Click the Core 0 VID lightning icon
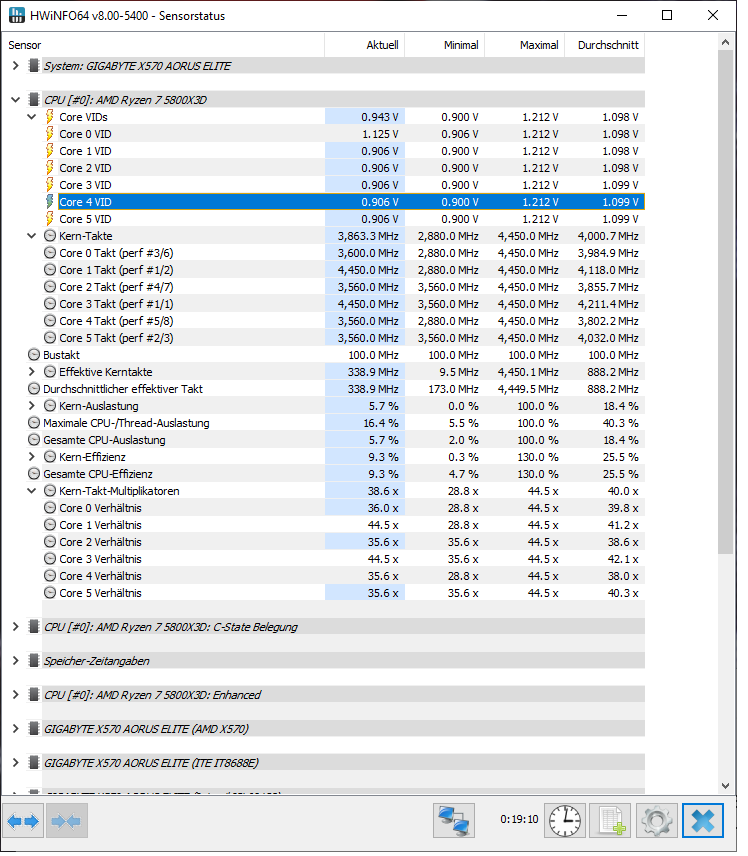Screen dimensions: 748x856 (50, 134)
